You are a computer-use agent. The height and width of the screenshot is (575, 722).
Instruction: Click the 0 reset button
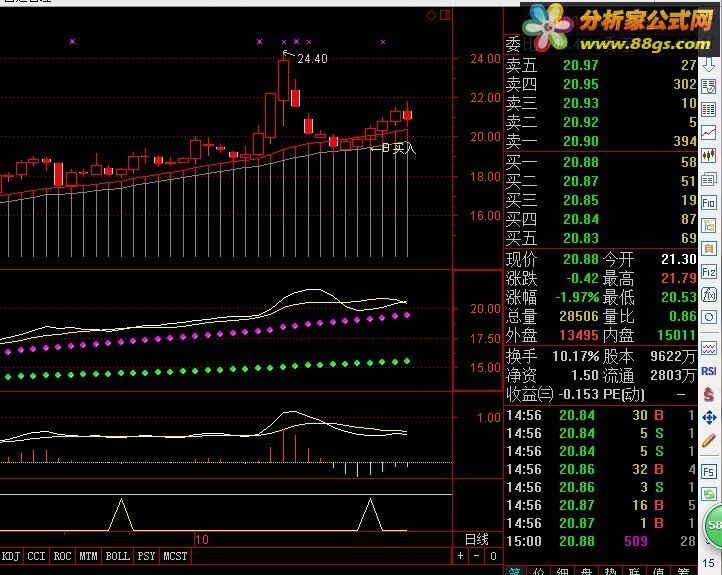tap(493, 556)
